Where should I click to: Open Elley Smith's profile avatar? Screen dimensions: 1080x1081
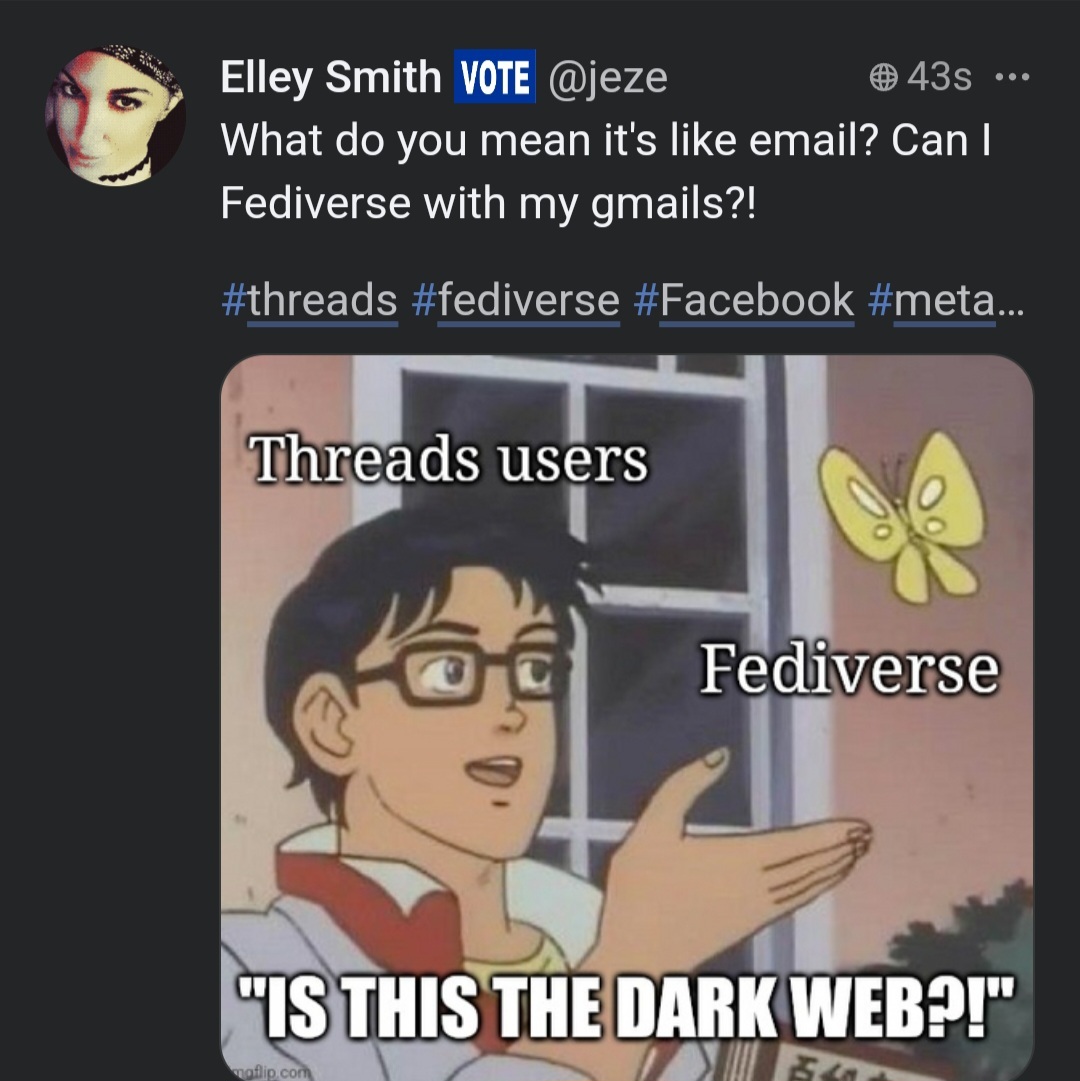pyautogui.click(x=115, y=116)
